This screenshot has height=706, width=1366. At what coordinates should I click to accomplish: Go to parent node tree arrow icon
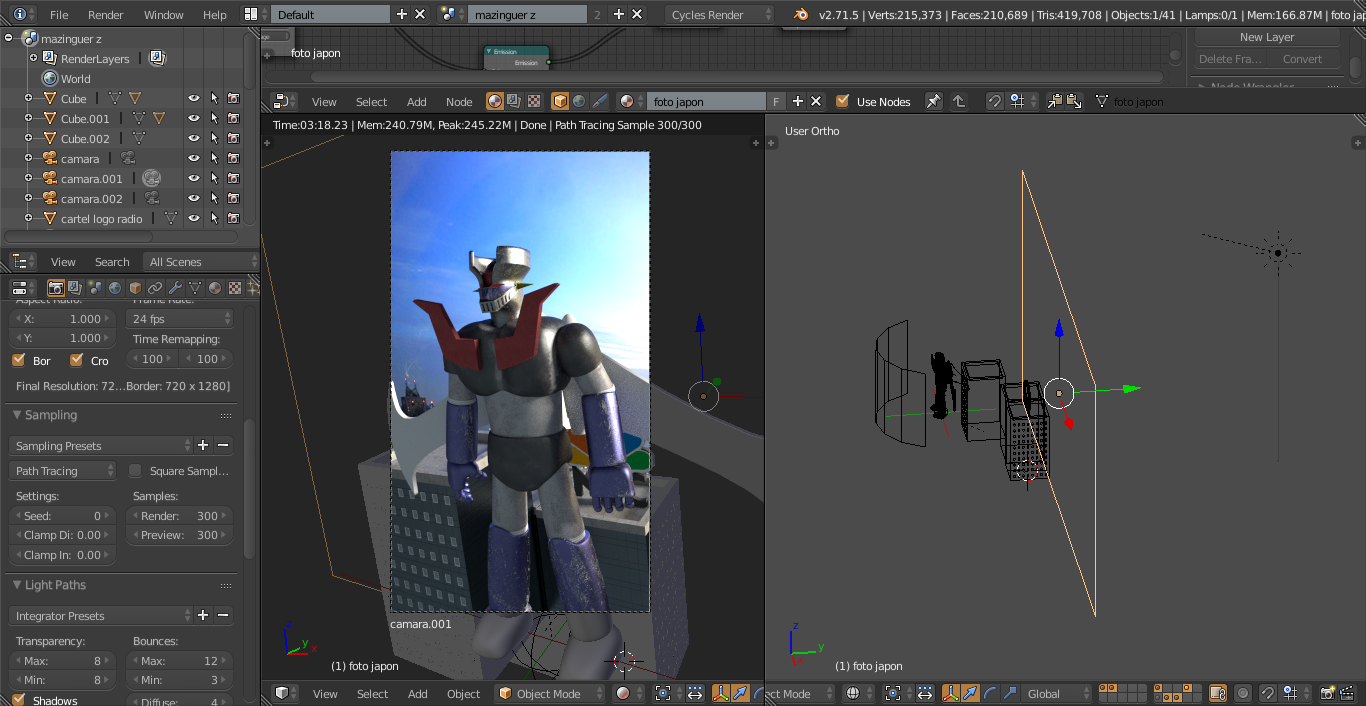pyautogui.click(x=958, y=101)
